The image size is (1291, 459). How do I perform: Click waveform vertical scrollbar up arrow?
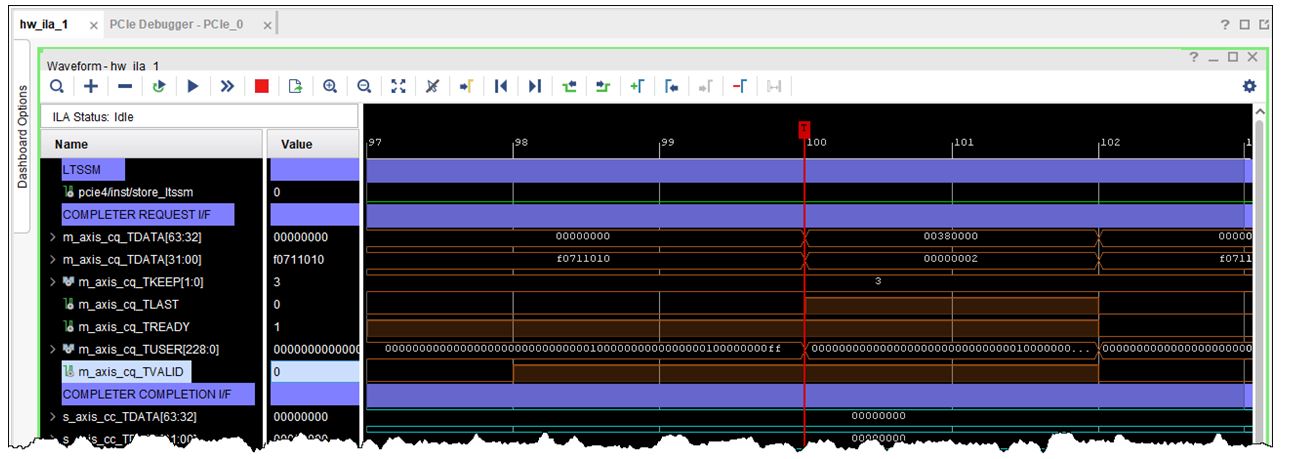point(1259,111)
